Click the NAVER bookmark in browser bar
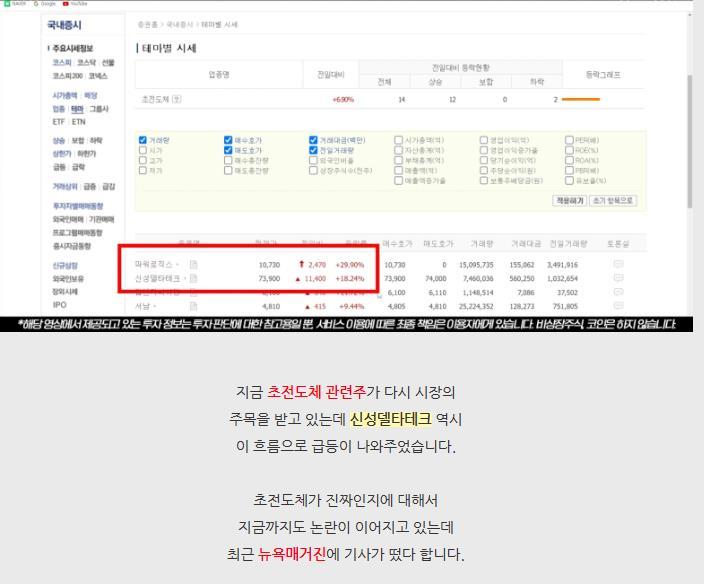Screen dimensions: 704x584 (16, 3)
